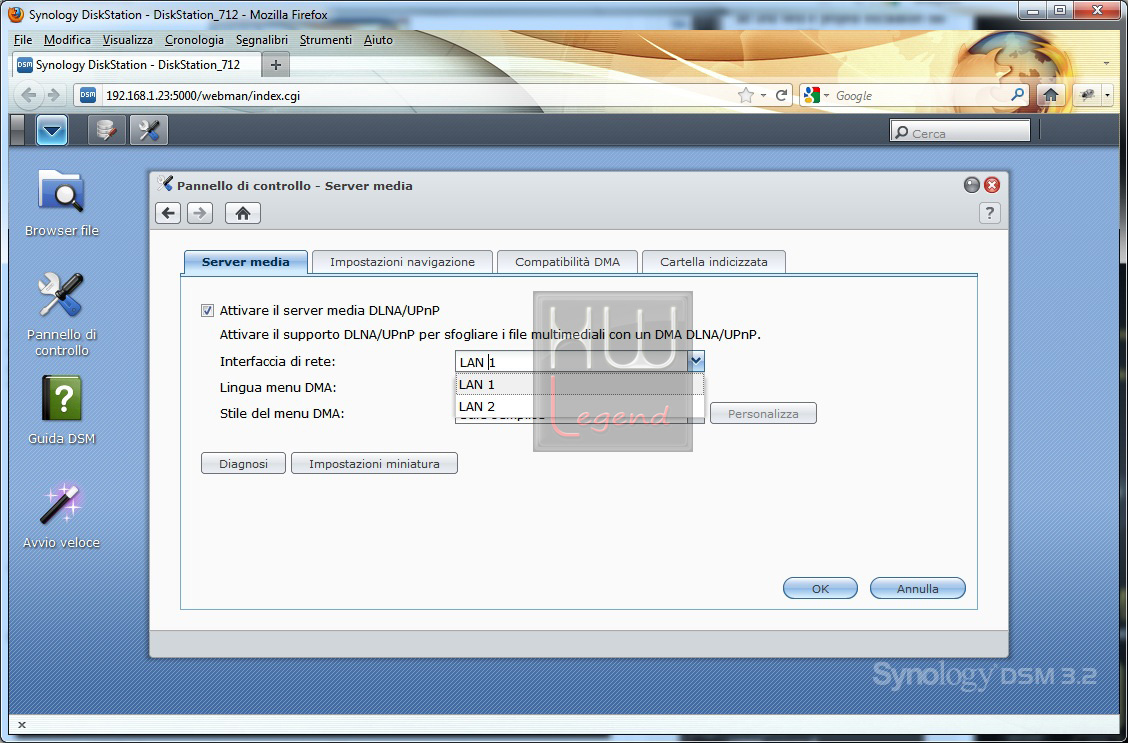Image resolution: width=1128 pixels, height=743 pixels.
Task: Bookmark this page with the star
Action: pyautogui.click(x=746, y=95)
